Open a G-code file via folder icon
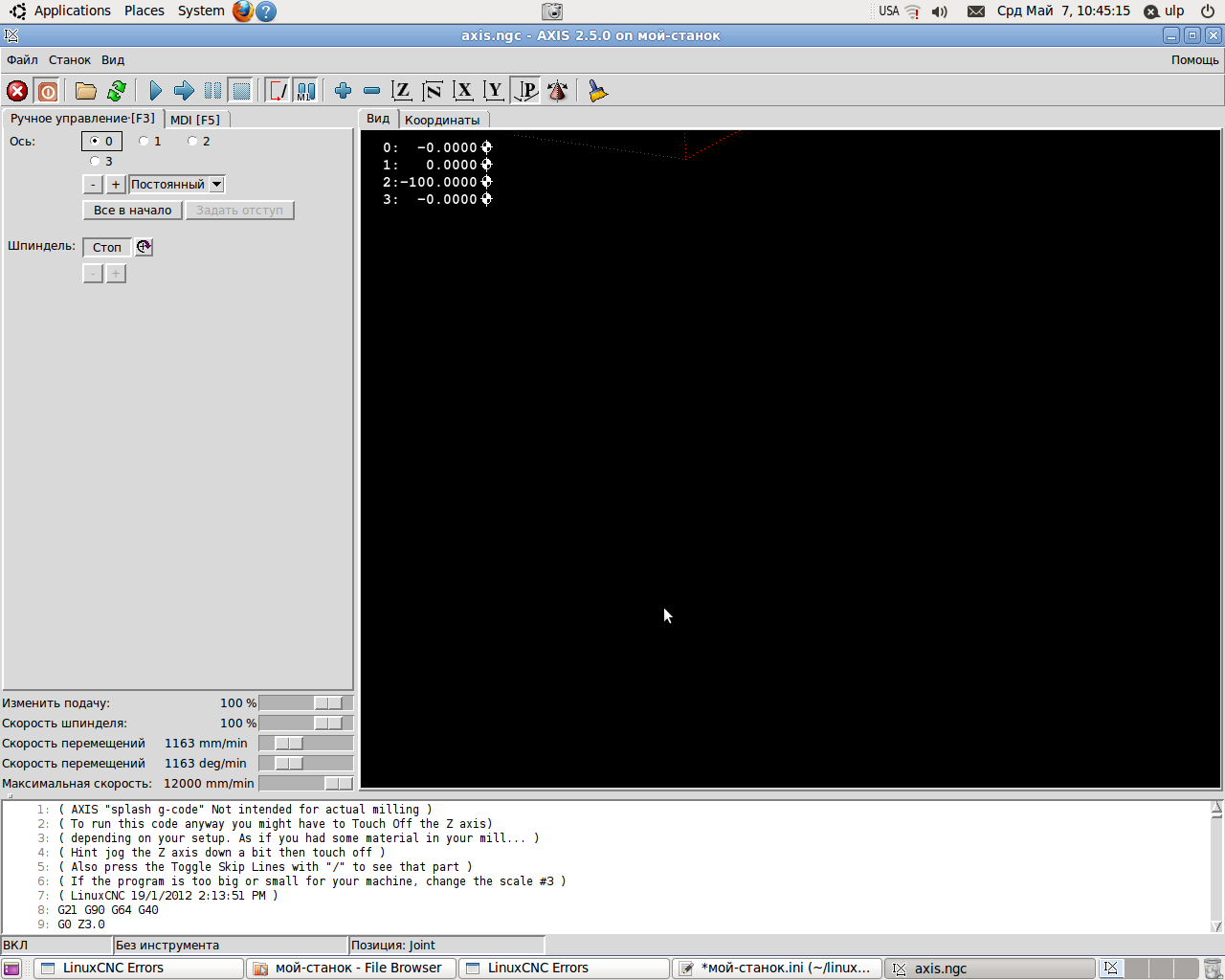Viewport: 1225px width, 980px height. 86,91
